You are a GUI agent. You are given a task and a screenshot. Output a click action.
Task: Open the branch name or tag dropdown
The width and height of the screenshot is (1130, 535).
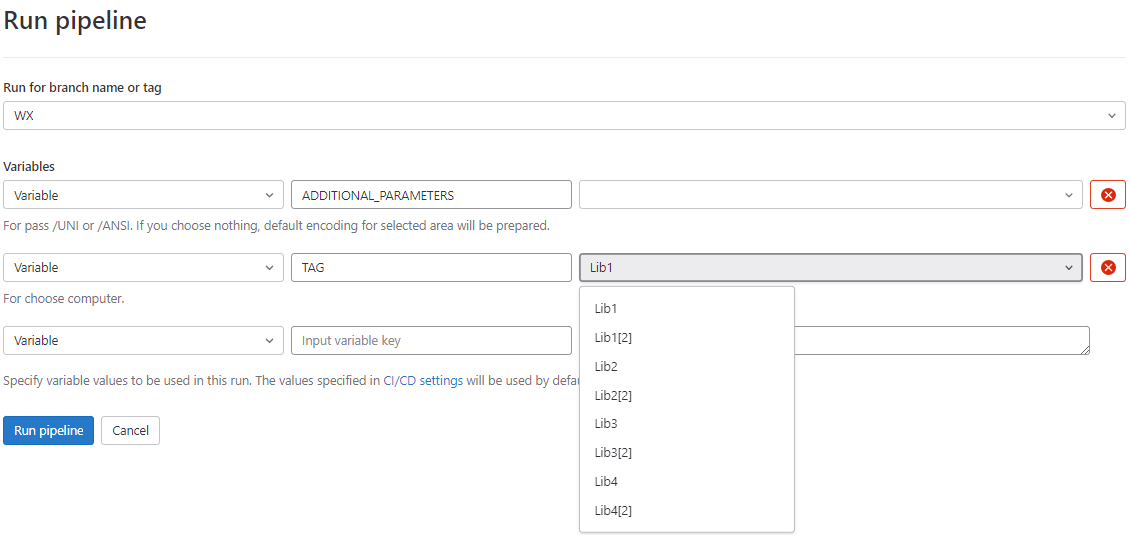point(564,116)
